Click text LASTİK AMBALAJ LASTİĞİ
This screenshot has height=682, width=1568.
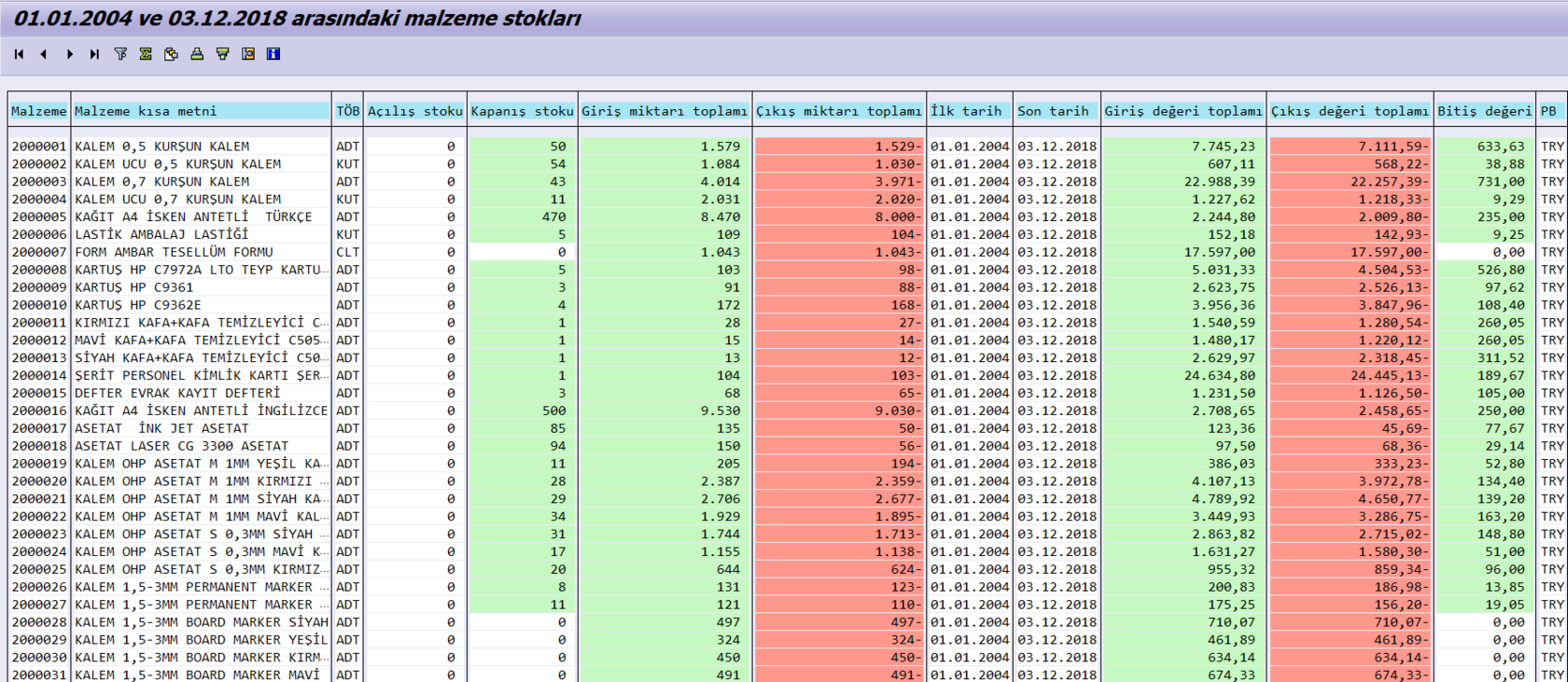tap(161, 234)
